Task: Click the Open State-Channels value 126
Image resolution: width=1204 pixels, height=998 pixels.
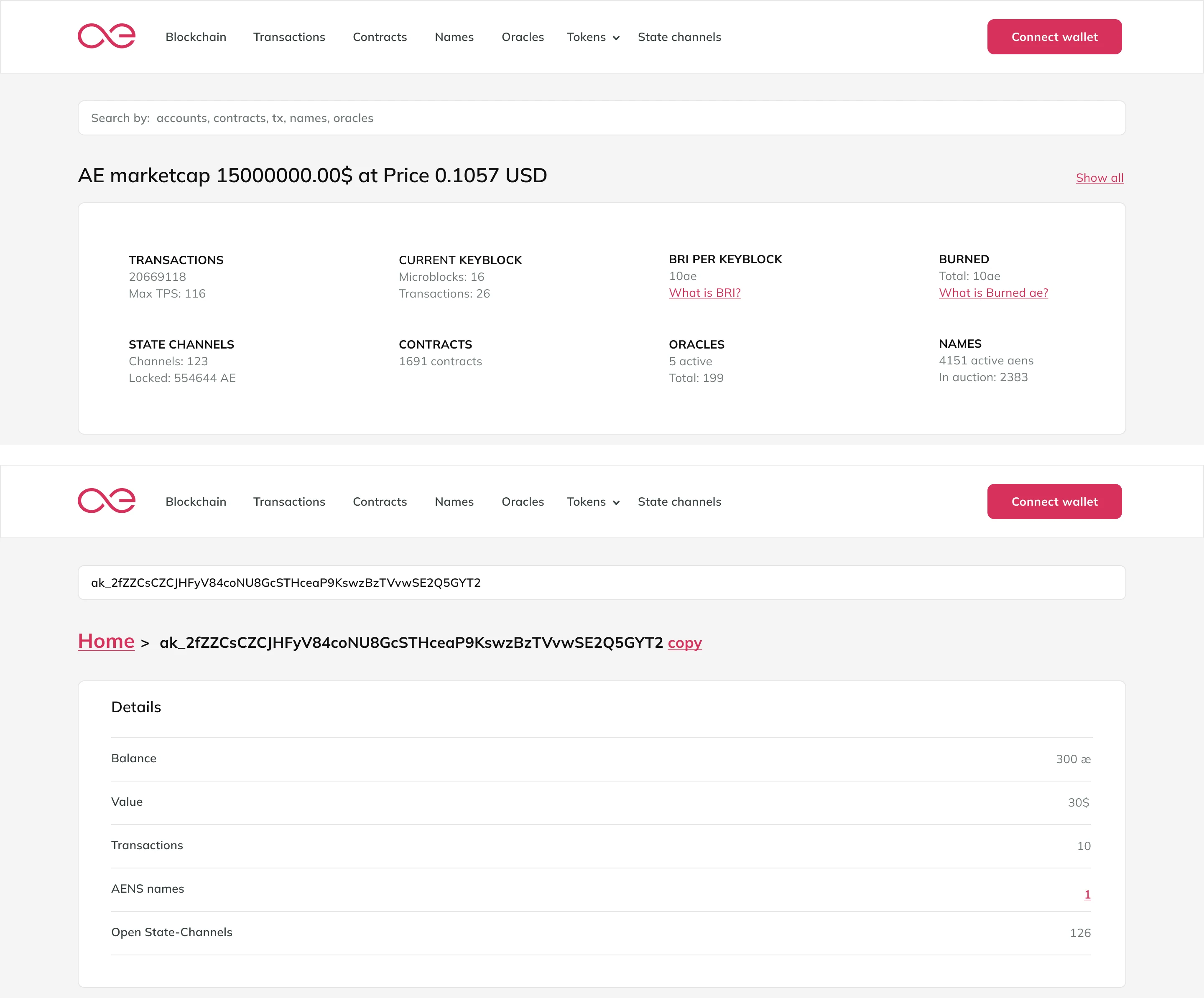Action: point(1080,933)
